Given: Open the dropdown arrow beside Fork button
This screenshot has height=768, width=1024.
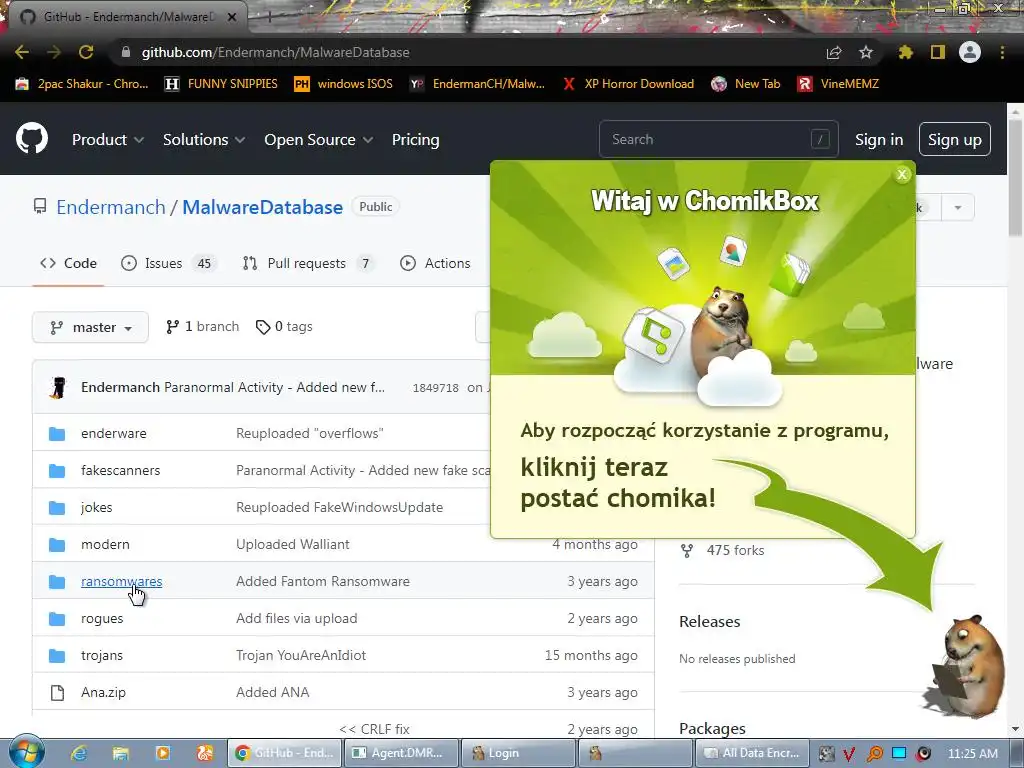Looking at the screenshot, I should pyautogui.click(x=957, y=208).
